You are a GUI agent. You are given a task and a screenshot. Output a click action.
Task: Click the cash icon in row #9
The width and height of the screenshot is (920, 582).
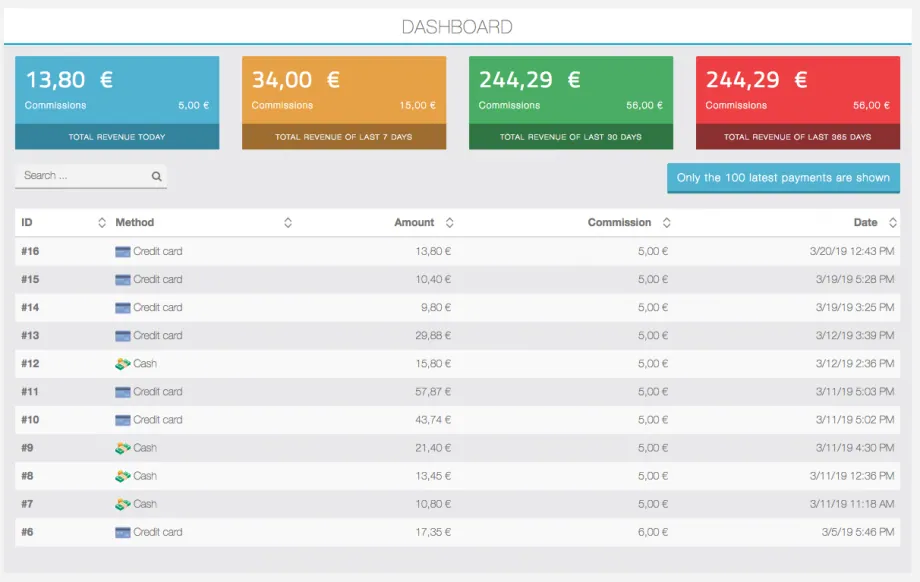[123, 448]
